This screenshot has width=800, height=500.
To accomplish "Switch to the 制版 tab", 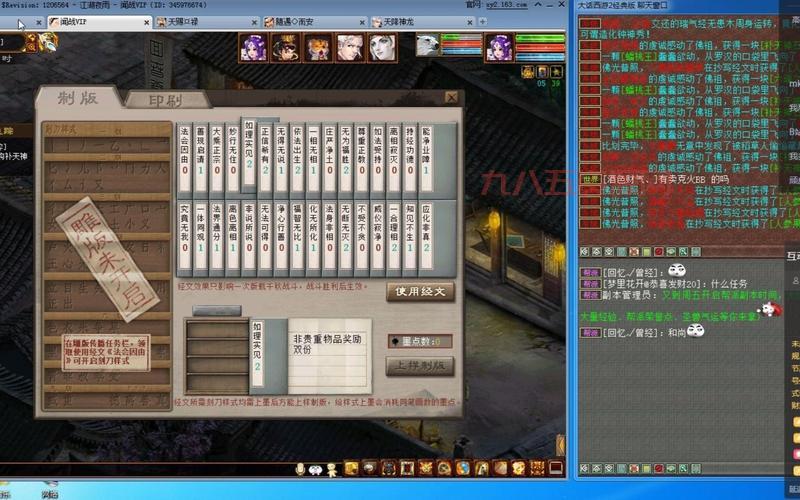I will [78, 98].
